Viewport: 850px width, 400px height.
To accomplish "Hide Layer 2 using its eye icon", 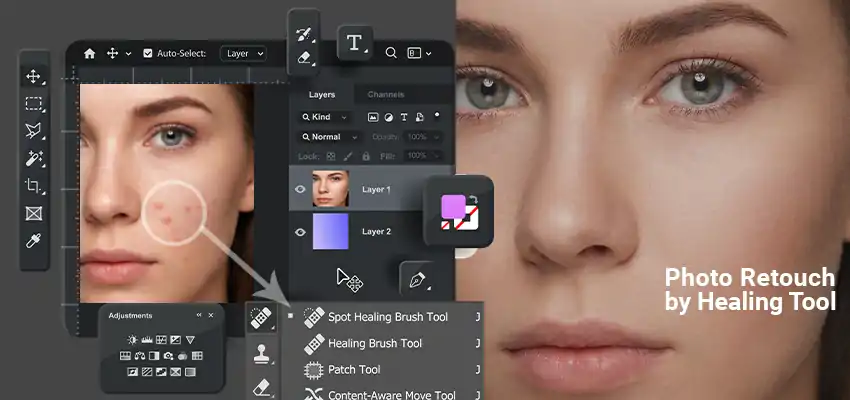I will (300, 232).
